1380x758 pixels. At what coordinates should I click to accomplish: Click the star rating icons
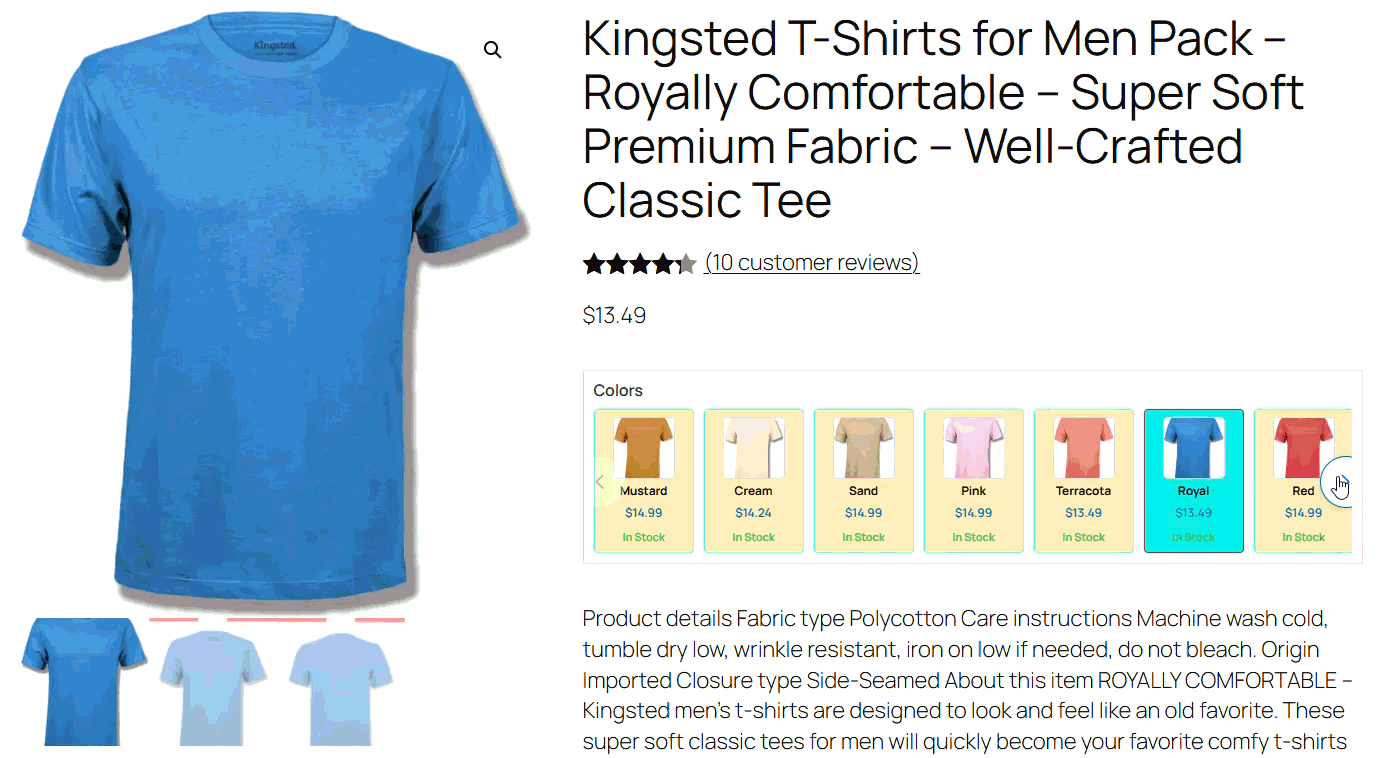[639, 264]
